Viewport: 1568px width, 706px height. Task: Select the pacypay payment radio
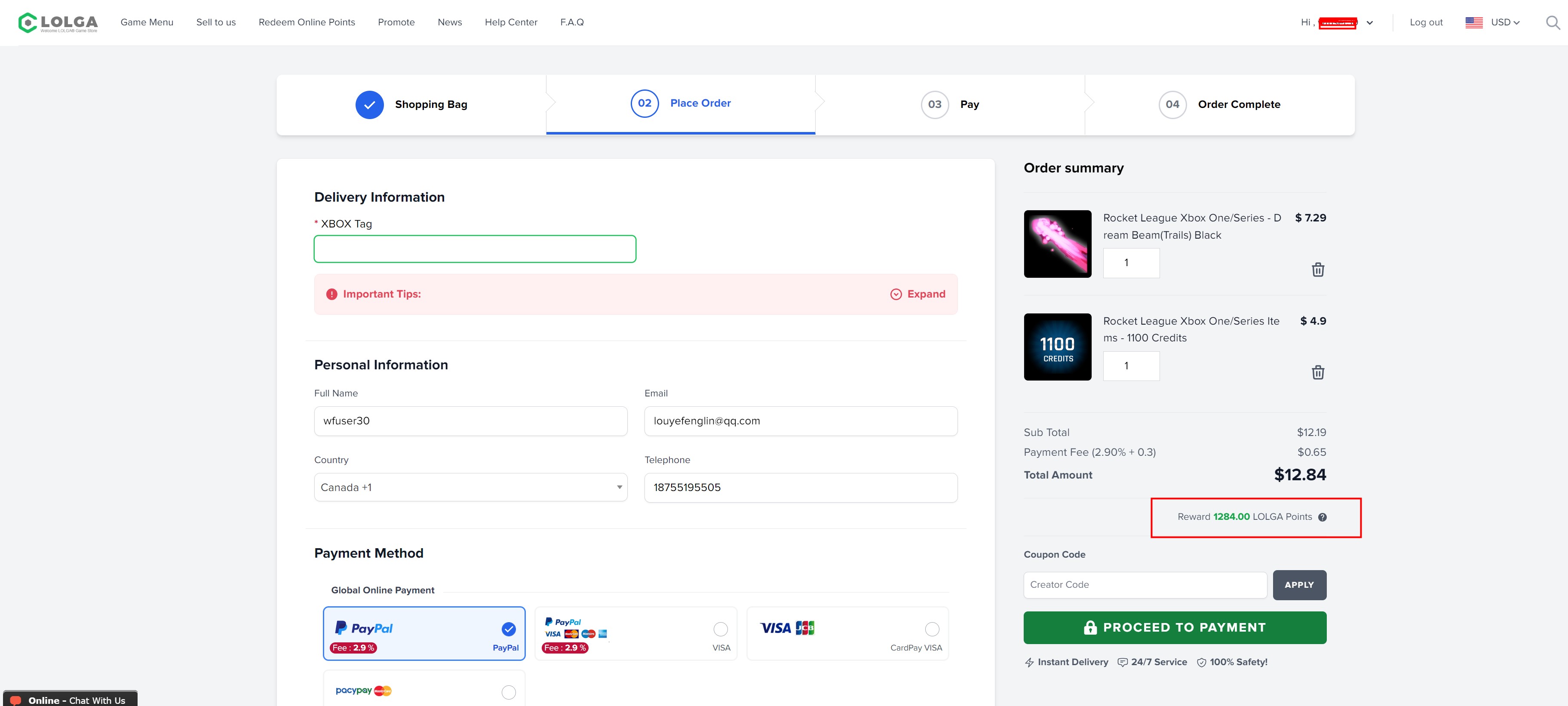click(508, 693)
